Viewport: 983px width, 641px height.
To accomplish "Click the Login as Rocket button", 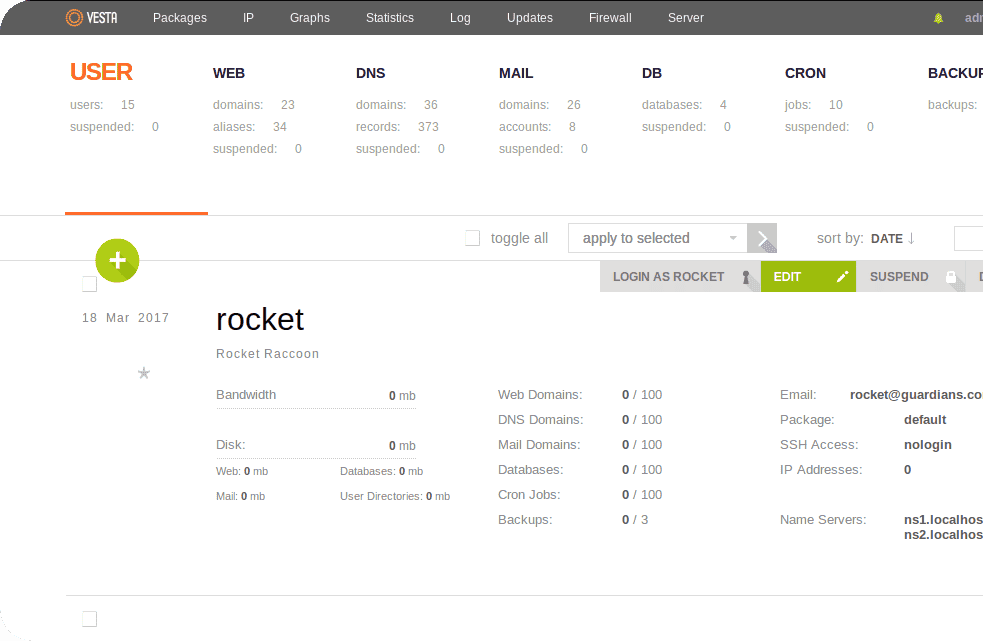I will [x=668, y=277].
